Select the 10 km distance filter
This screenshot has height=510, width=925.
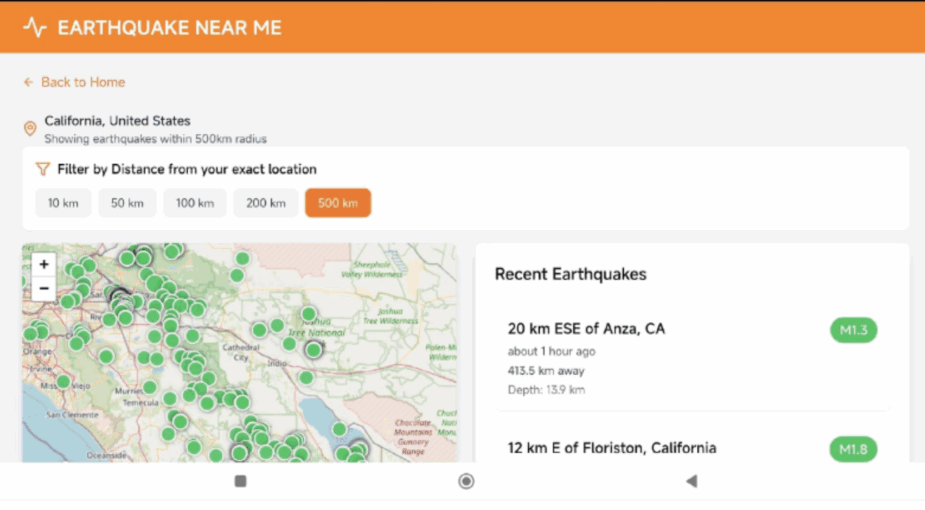(x=63, y=203)
